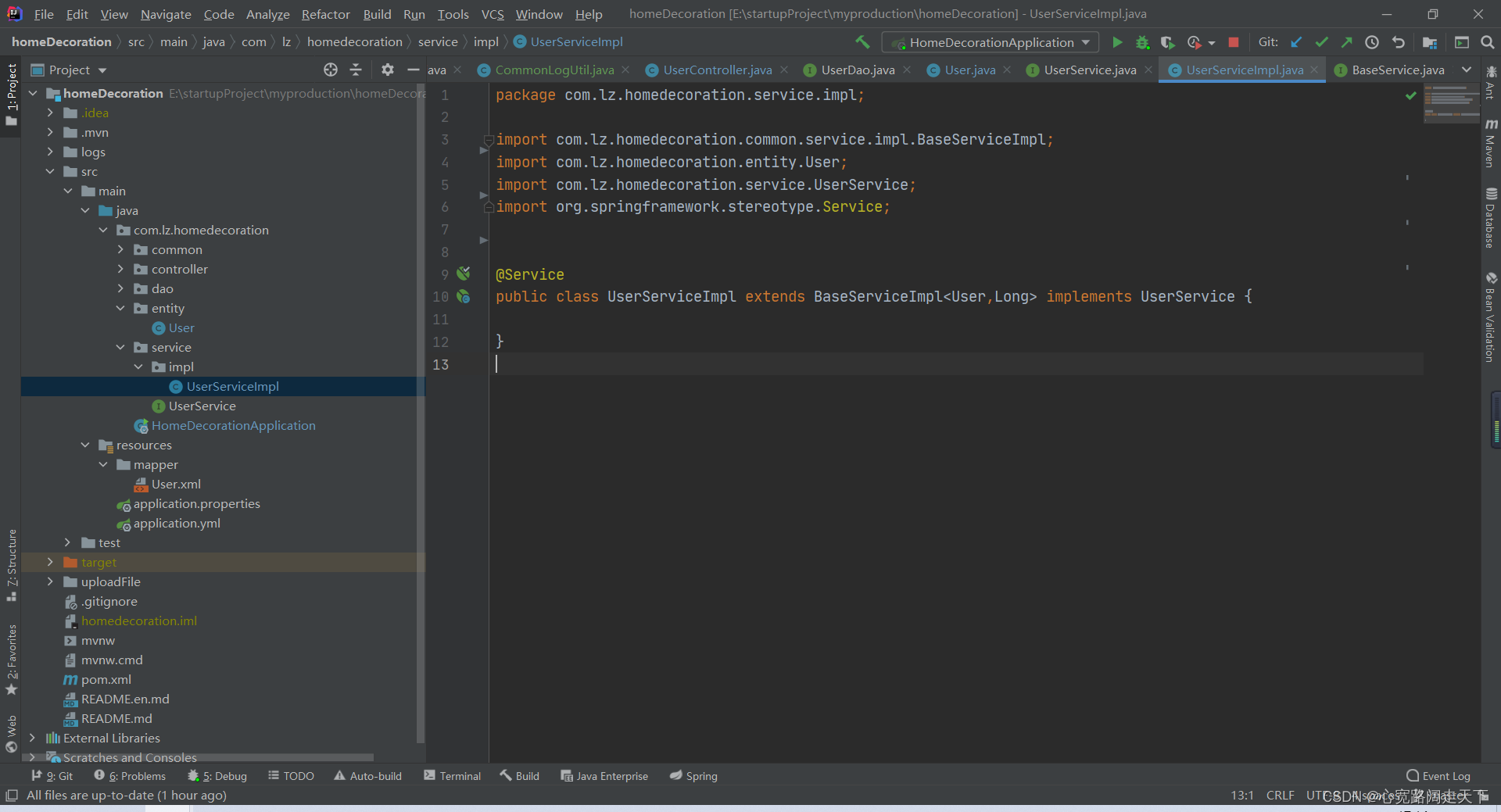Viewport: 1501px width, 812px height.
Task: Click 13:1 cursor position indicator
Action: click(x=1242, y=796)
